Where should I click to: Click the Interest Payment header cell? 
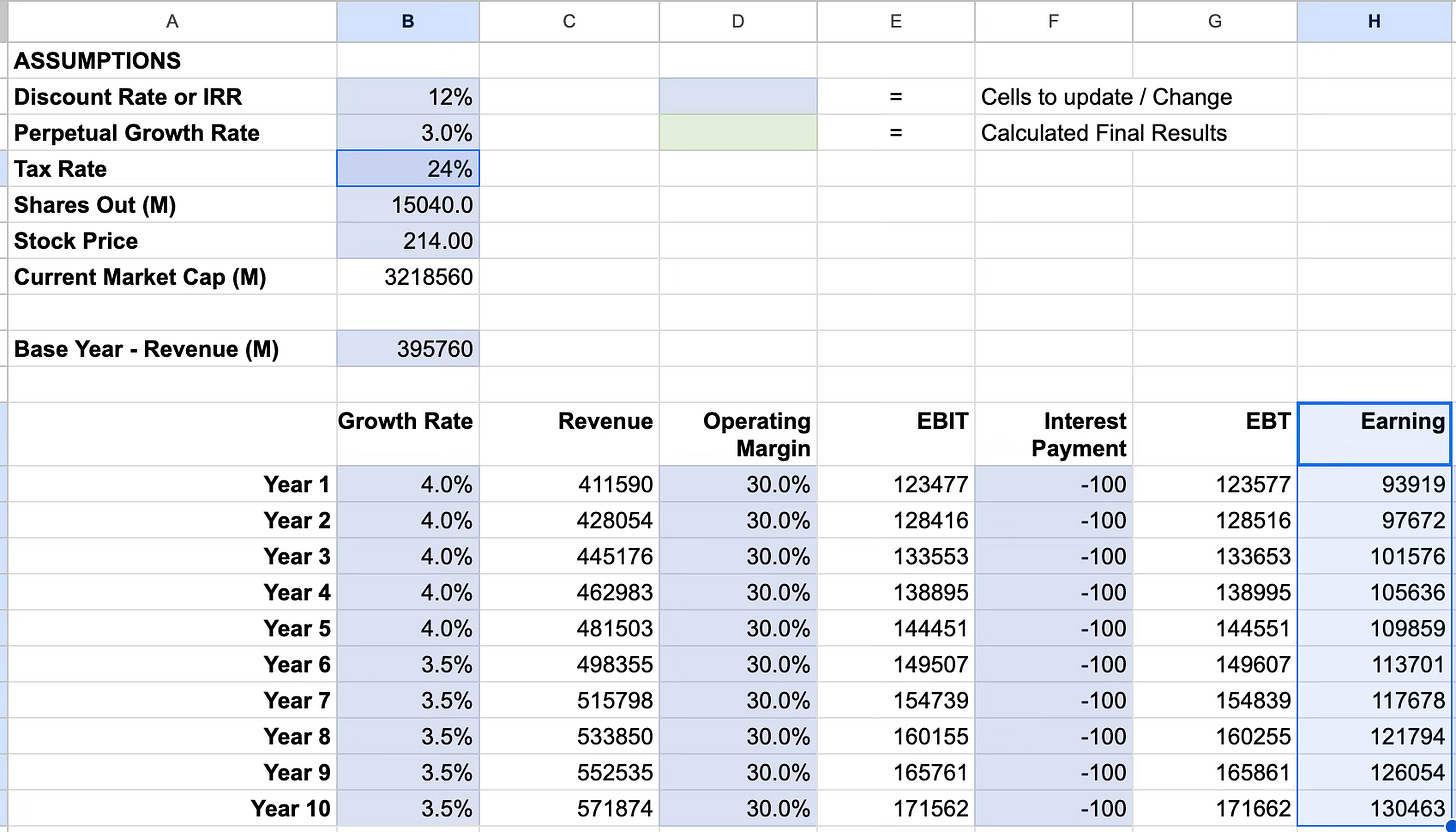(x=1053, y=434)
